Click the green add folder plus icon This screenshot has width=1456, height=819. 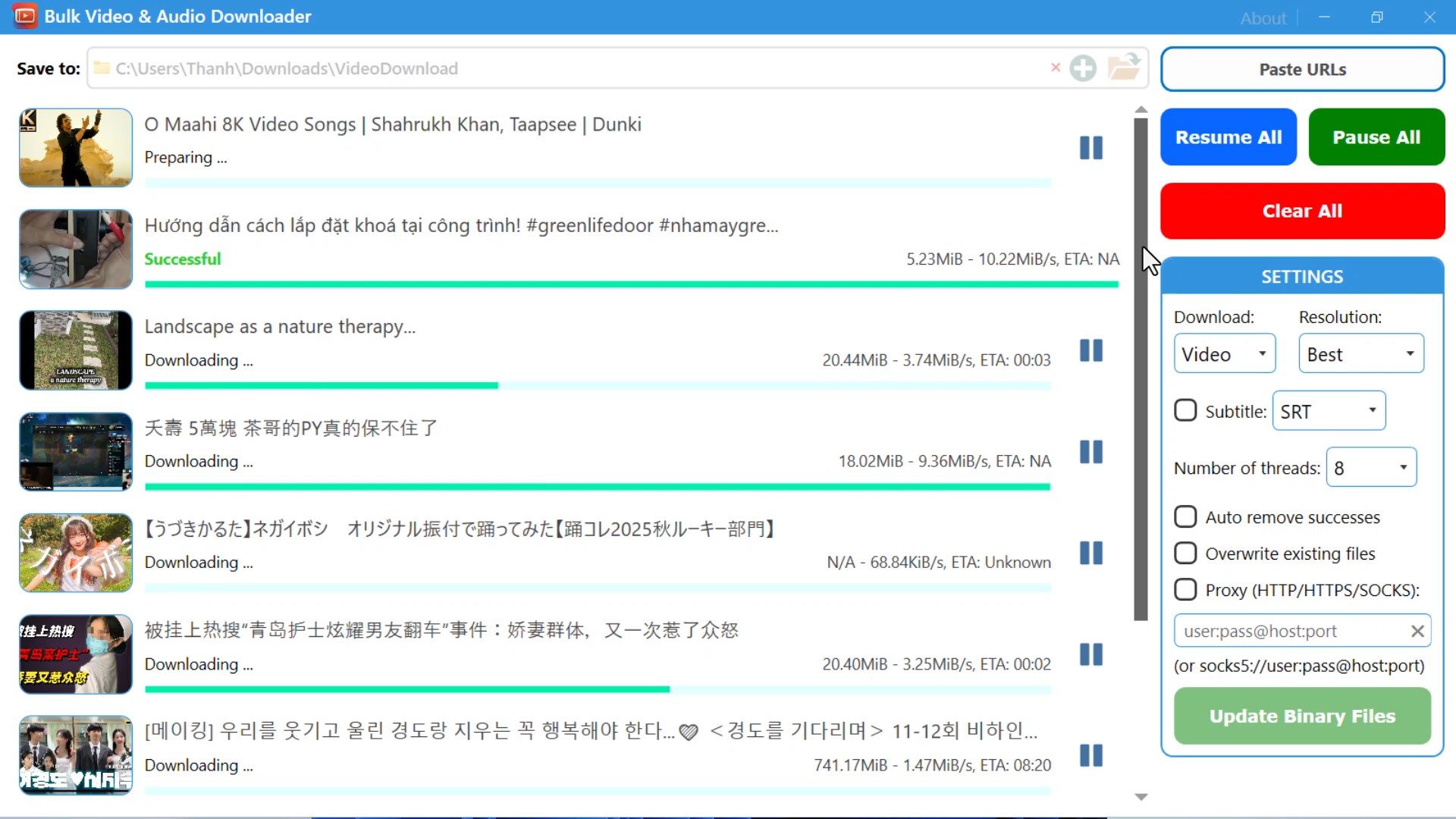point(1083,68)
